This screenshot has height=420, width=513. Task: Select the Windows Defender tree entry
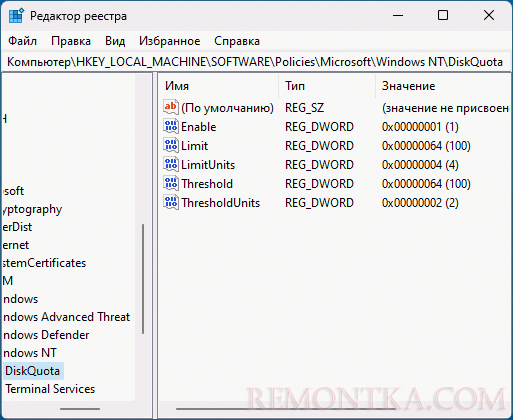(x=46, y=335)
